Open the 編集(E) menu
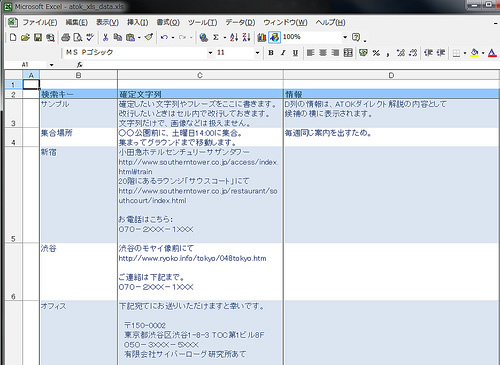This screenshot has width=500, height=365. pyautogui.click(x=77, y=22)
